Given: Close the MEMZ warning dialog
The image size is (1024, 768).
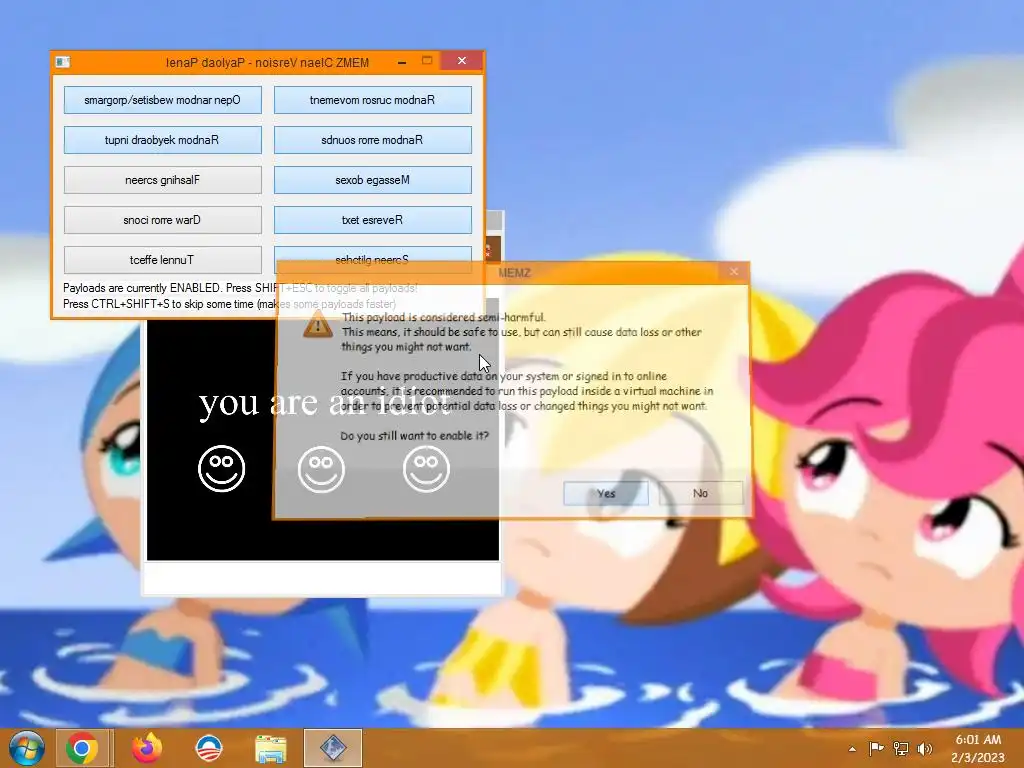Looking at the screenshot, I should coord(733,272).
